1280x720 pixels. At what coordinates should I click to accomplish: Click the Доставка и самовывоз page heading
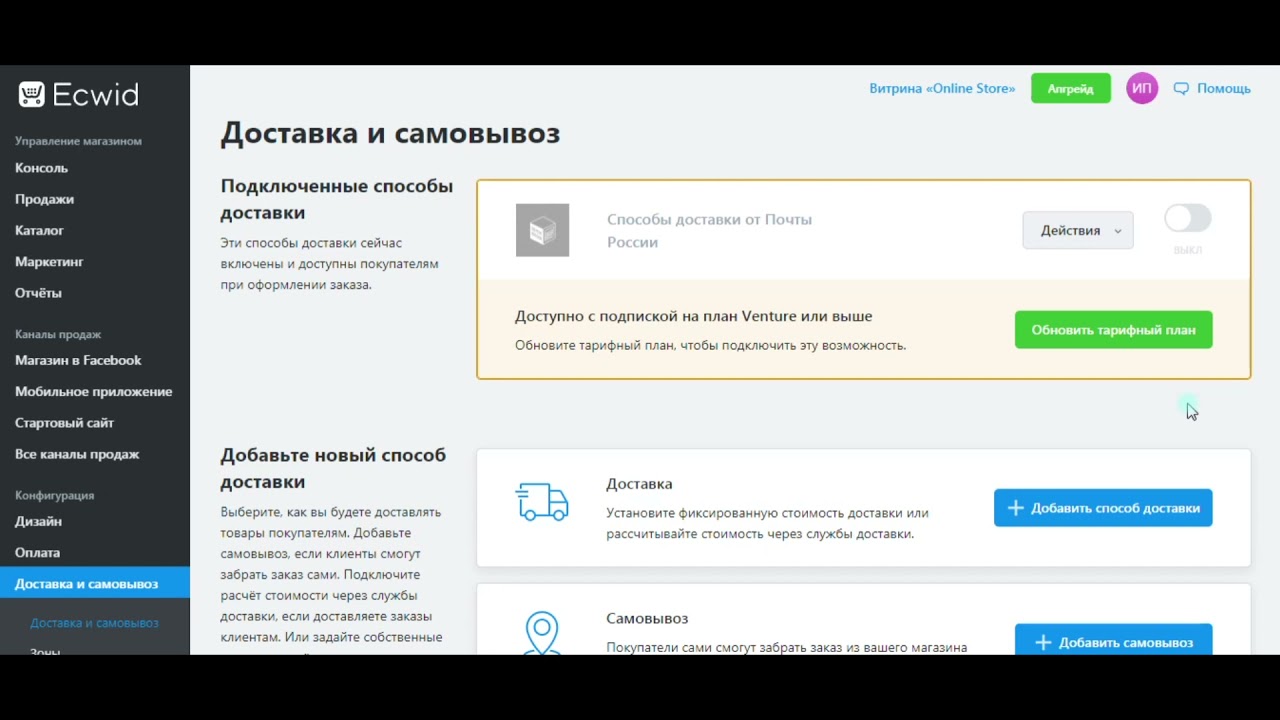(x=390, y=133)
